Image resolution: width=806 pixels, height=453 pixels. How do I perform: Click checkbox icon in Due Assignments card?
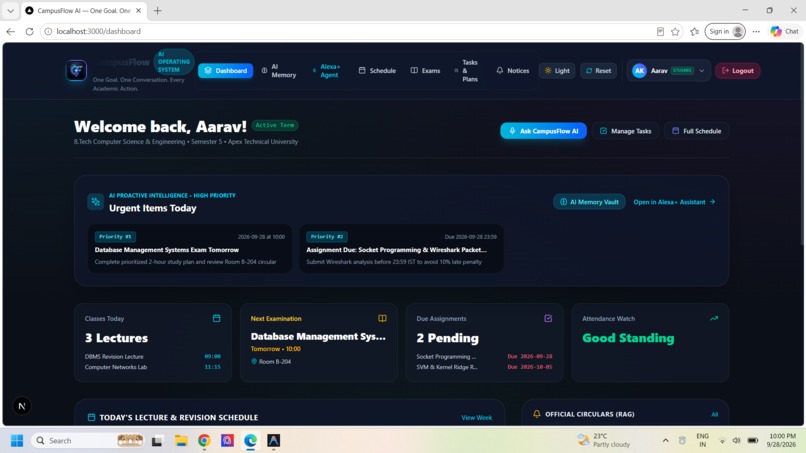[548, 318]
